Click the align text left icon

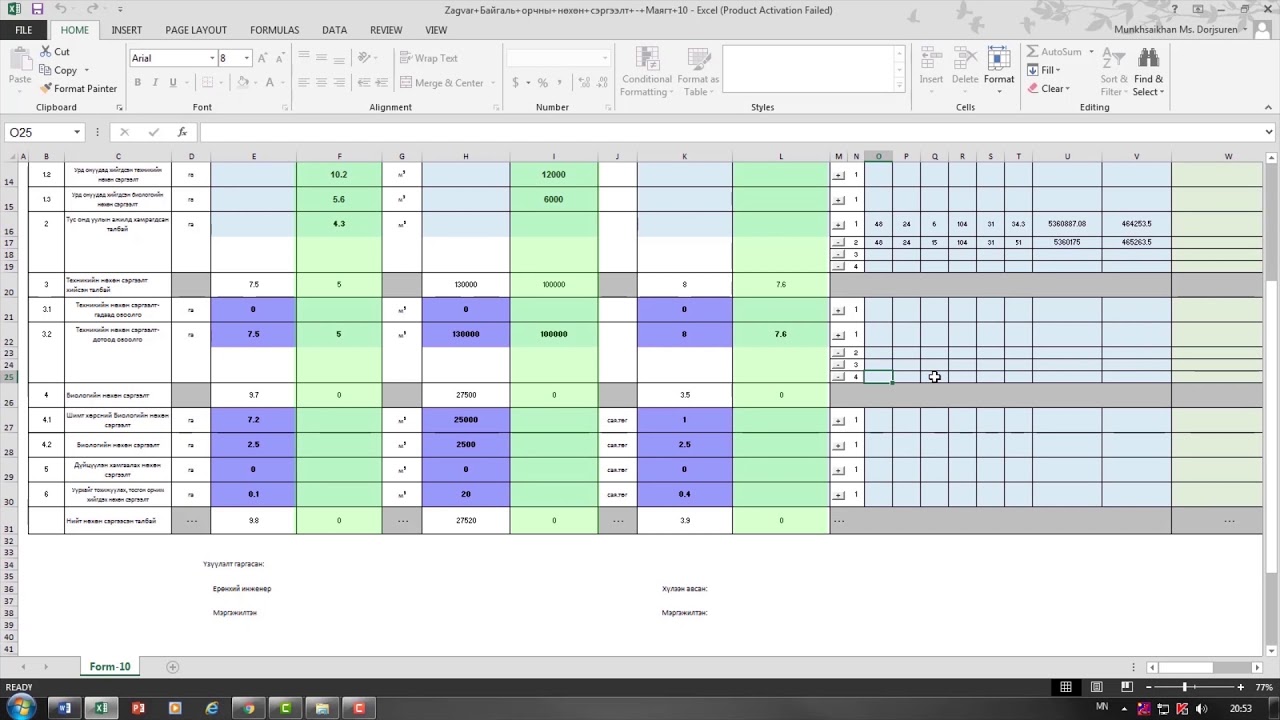click(305, 83)
